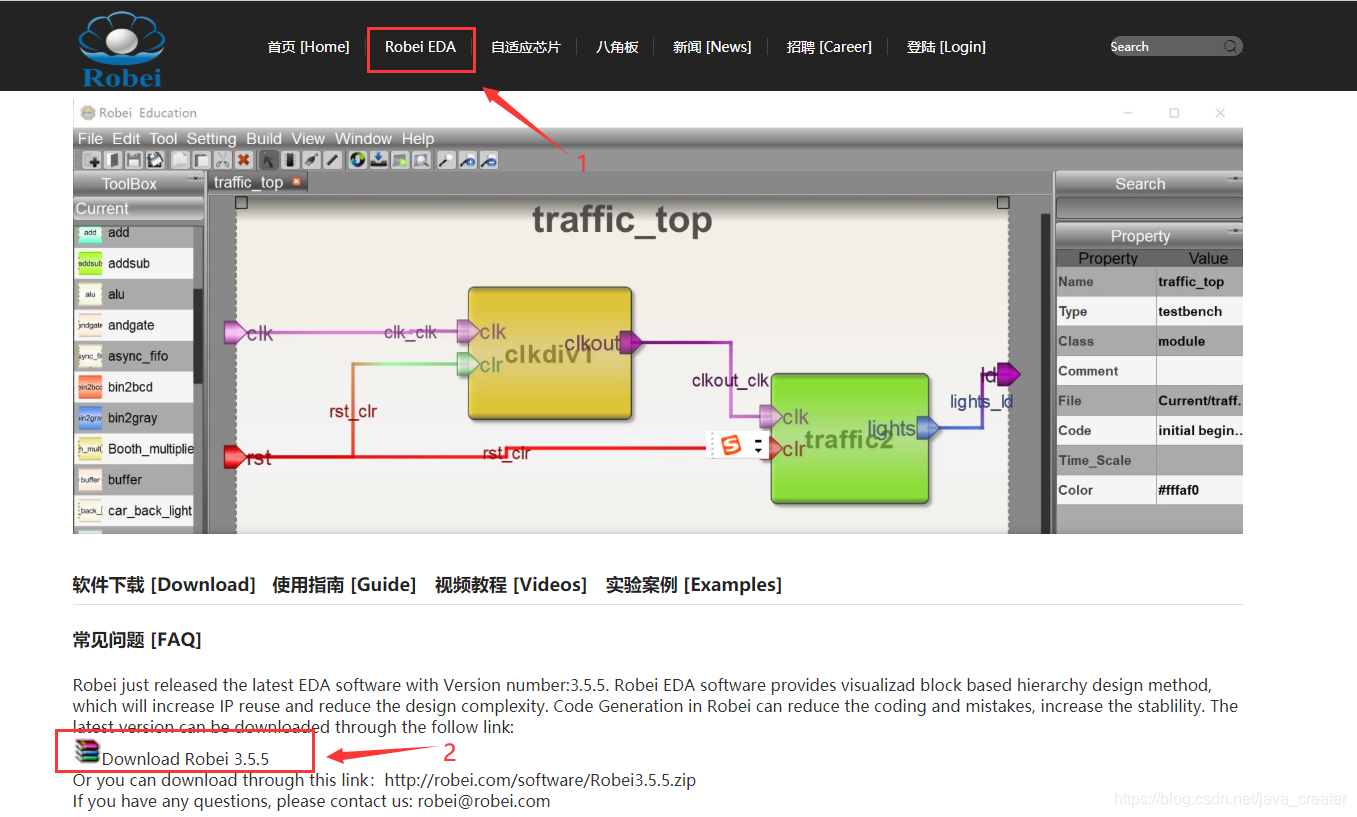Select the buffer module in ToolBox
This screenshot has height=817, width=1357.
(x=134, y=480)
